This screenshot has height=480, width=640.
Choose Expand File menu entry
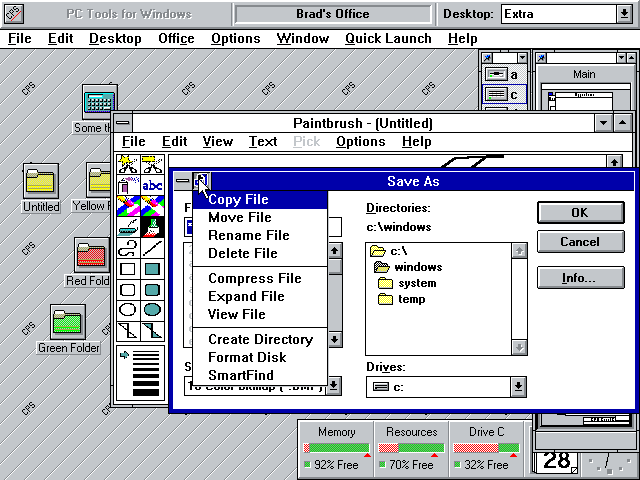pyautogui.click(x=260, y=296)
